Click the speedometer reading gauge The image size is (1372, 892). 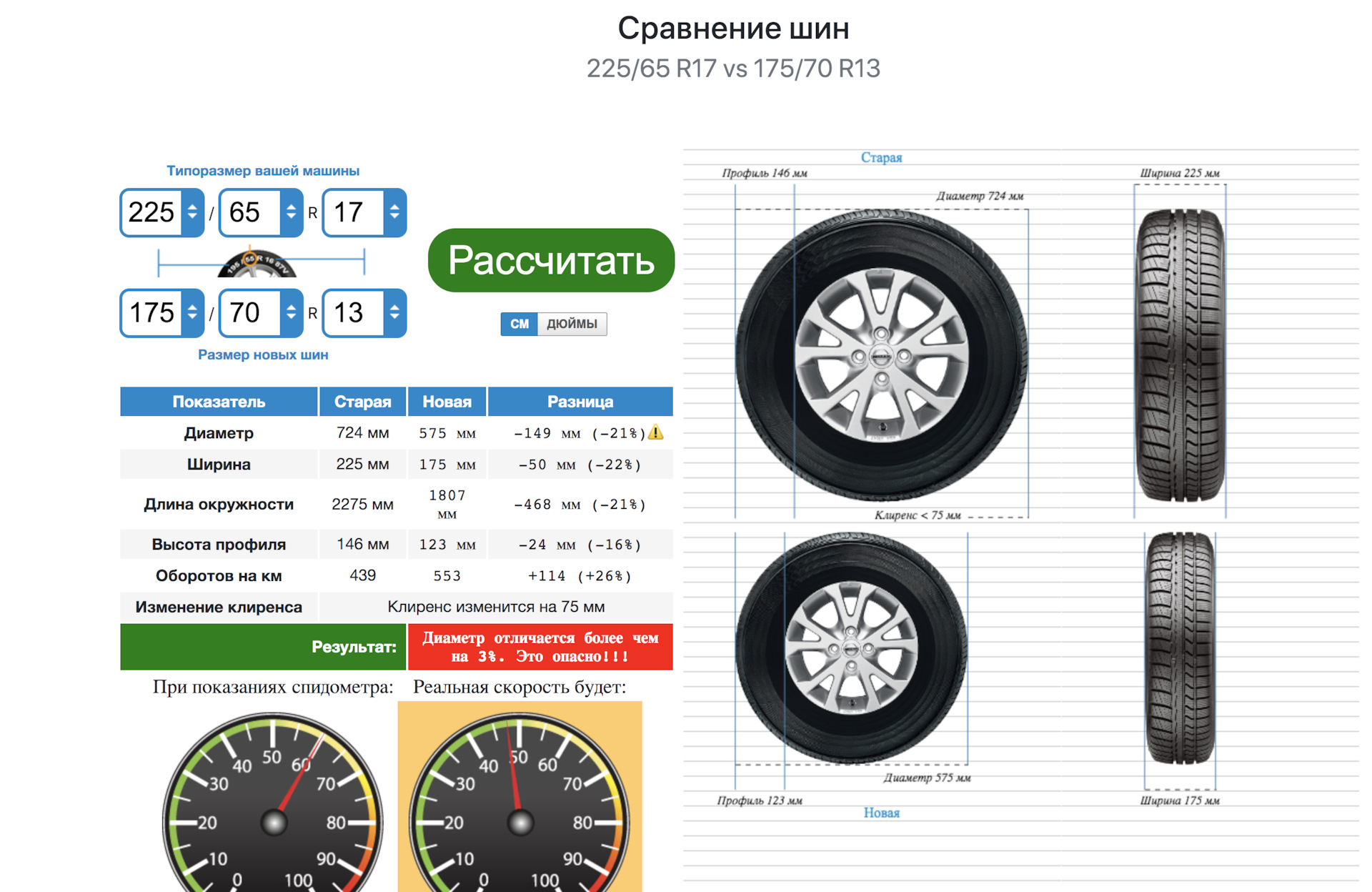click(x=273, y=801)
